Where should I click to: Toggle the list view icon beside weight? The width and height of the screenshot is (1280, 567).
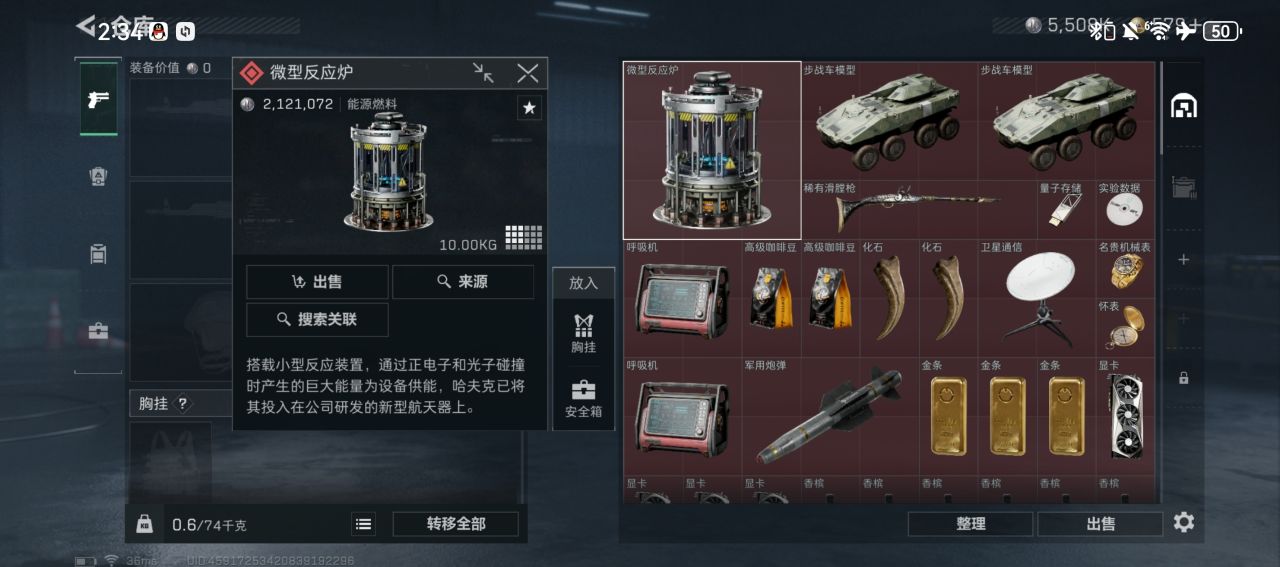coord(364,524)
